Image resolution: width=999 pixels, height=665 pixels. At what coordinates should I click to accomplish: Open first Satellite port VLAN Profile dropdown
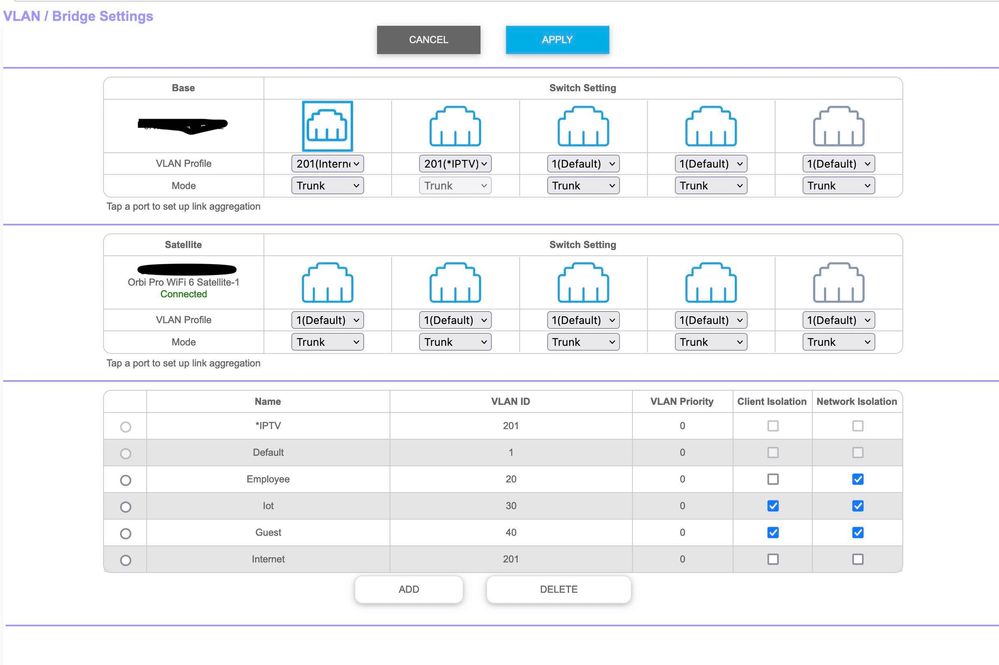coord(328,320)
